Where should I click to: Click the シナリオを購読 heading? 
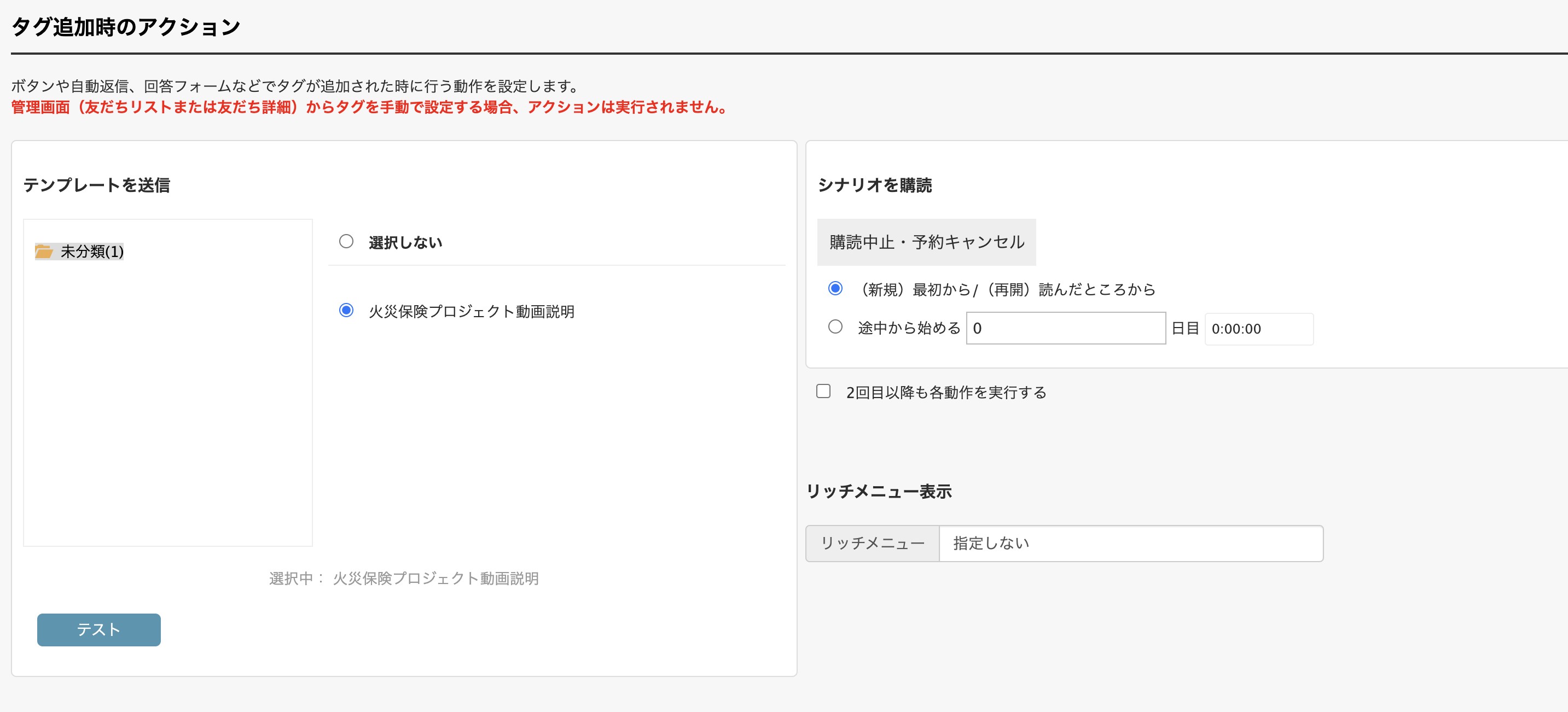point(875,185)
